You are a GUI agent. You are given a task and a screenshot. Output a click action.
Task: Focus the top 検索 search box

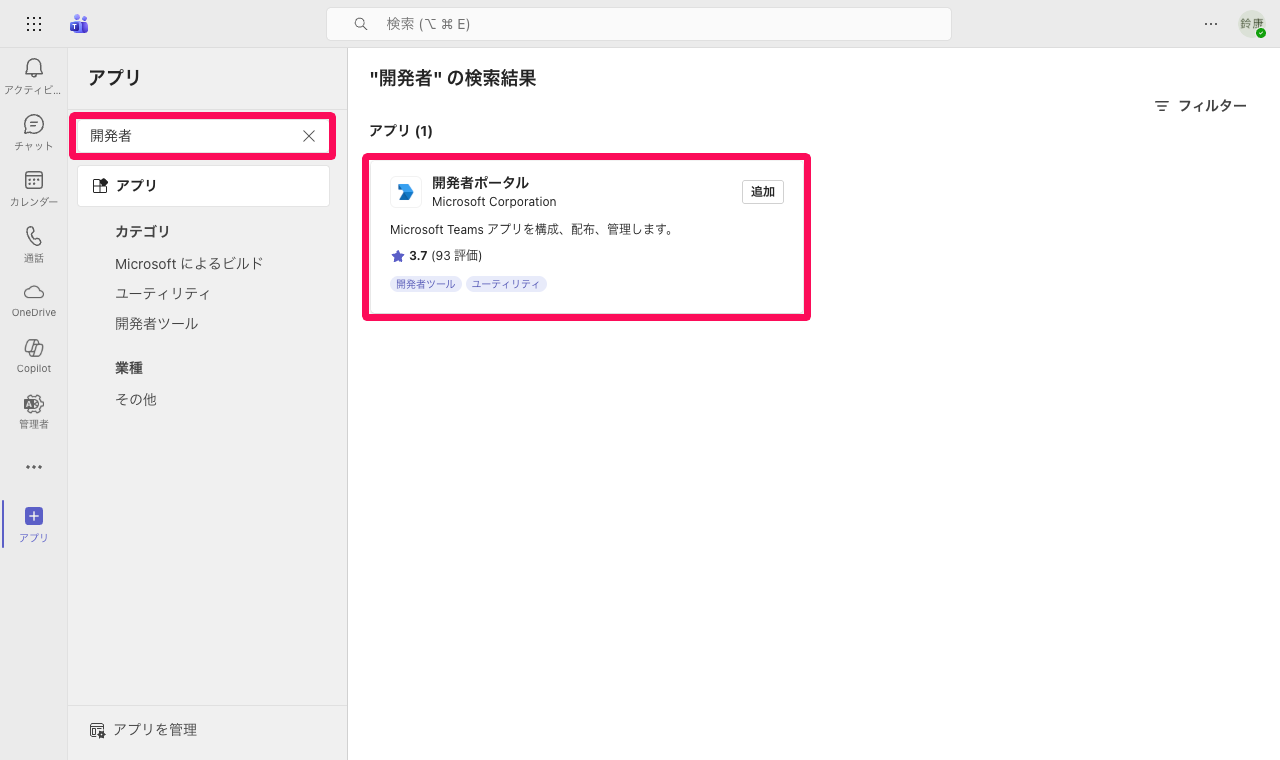click(638, 24)
